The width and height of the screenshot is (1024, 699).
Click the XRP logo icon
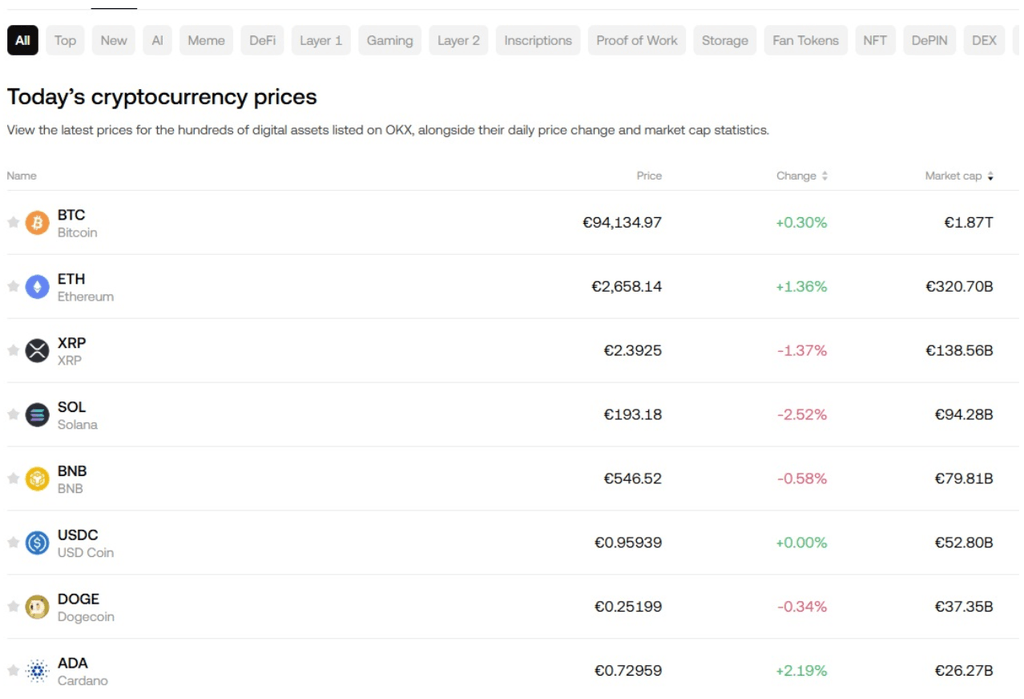coord(37,350)
